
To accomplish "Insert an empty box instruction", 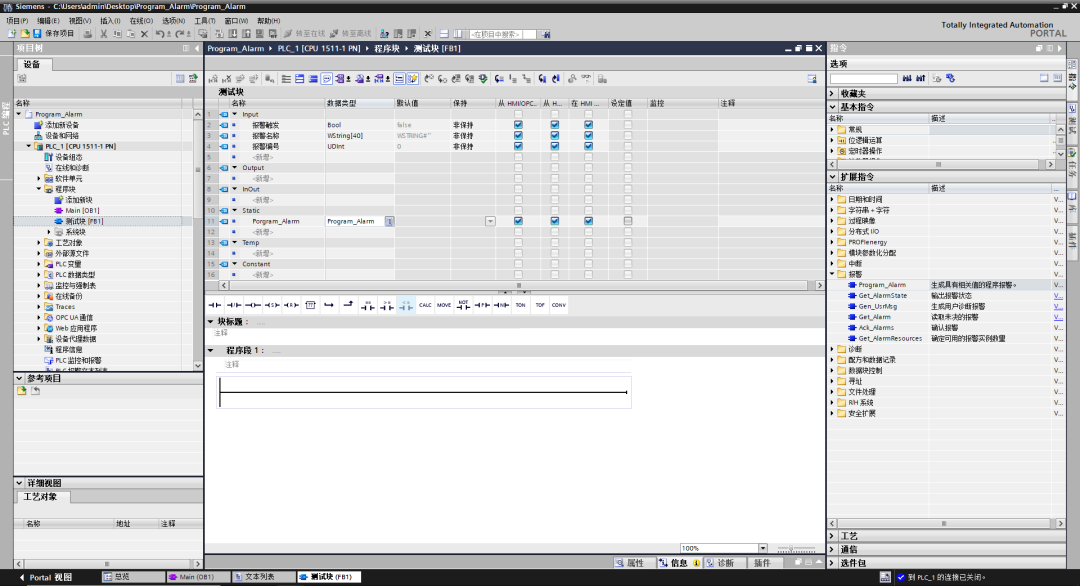I will pos(311,305).
